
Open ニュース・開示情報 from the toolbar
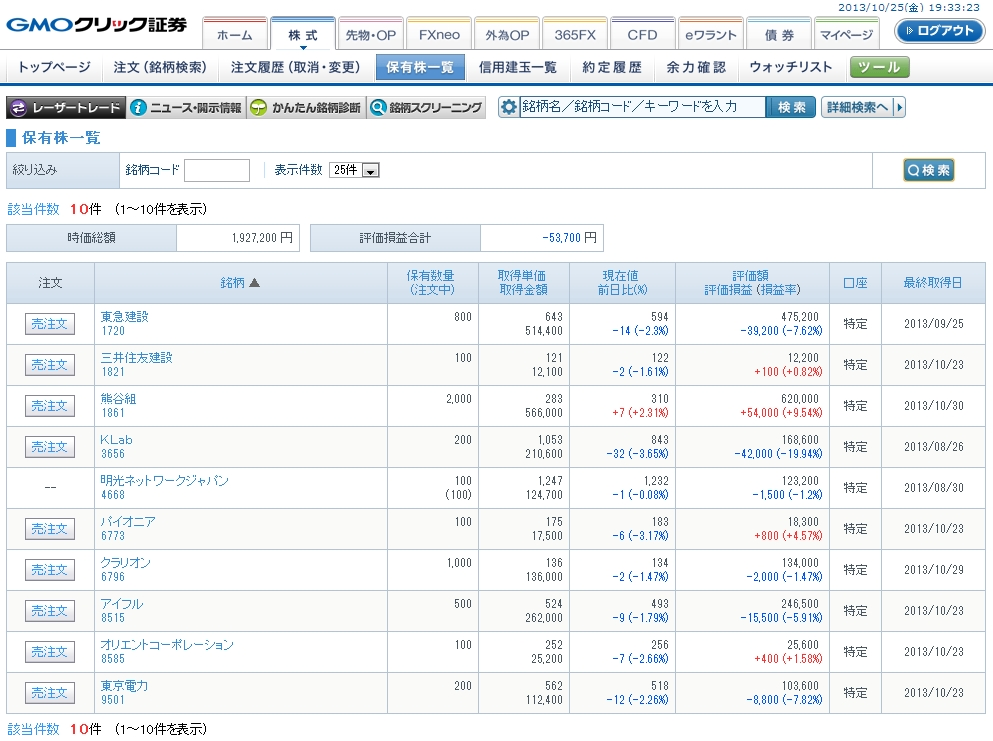187,108
